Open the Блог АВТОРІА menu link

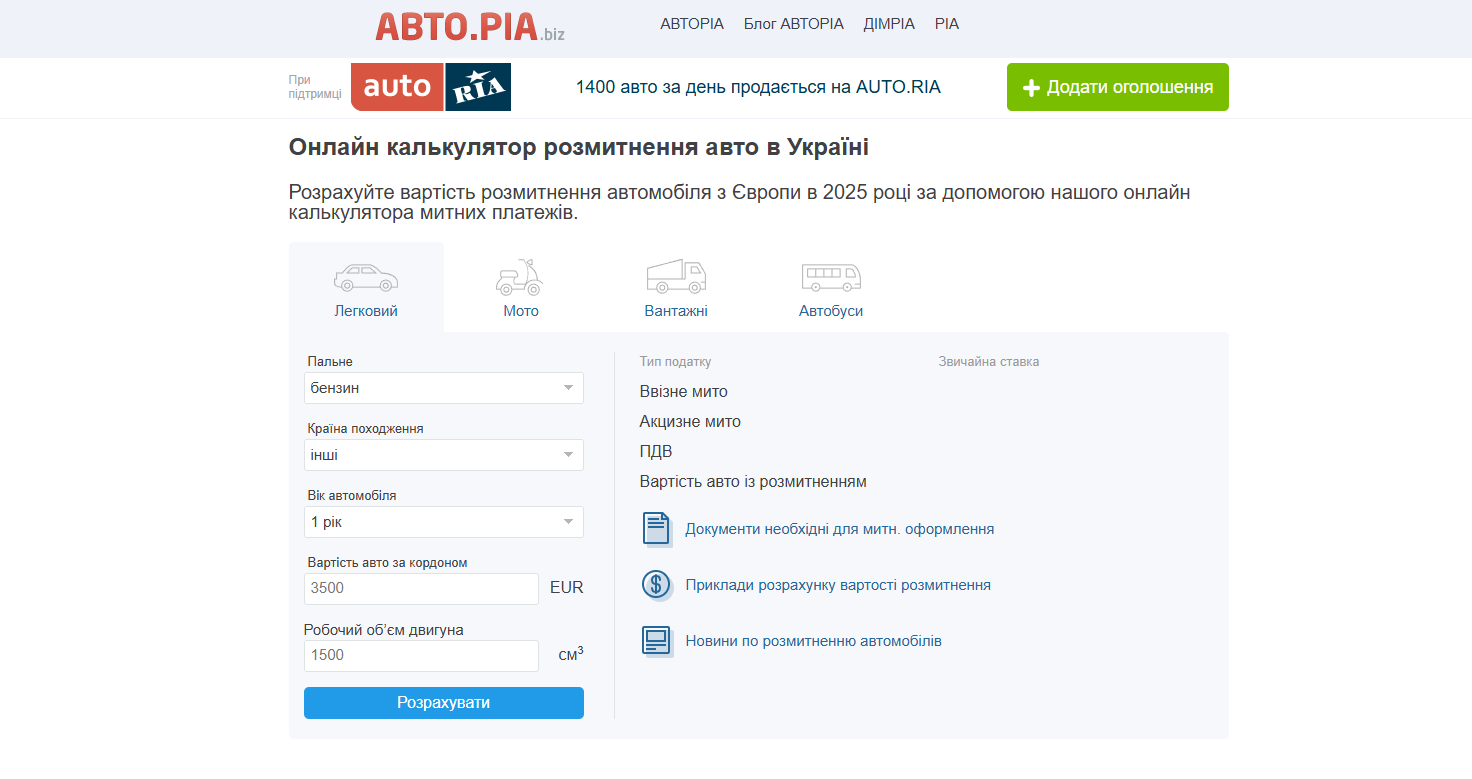pos(794,24)
